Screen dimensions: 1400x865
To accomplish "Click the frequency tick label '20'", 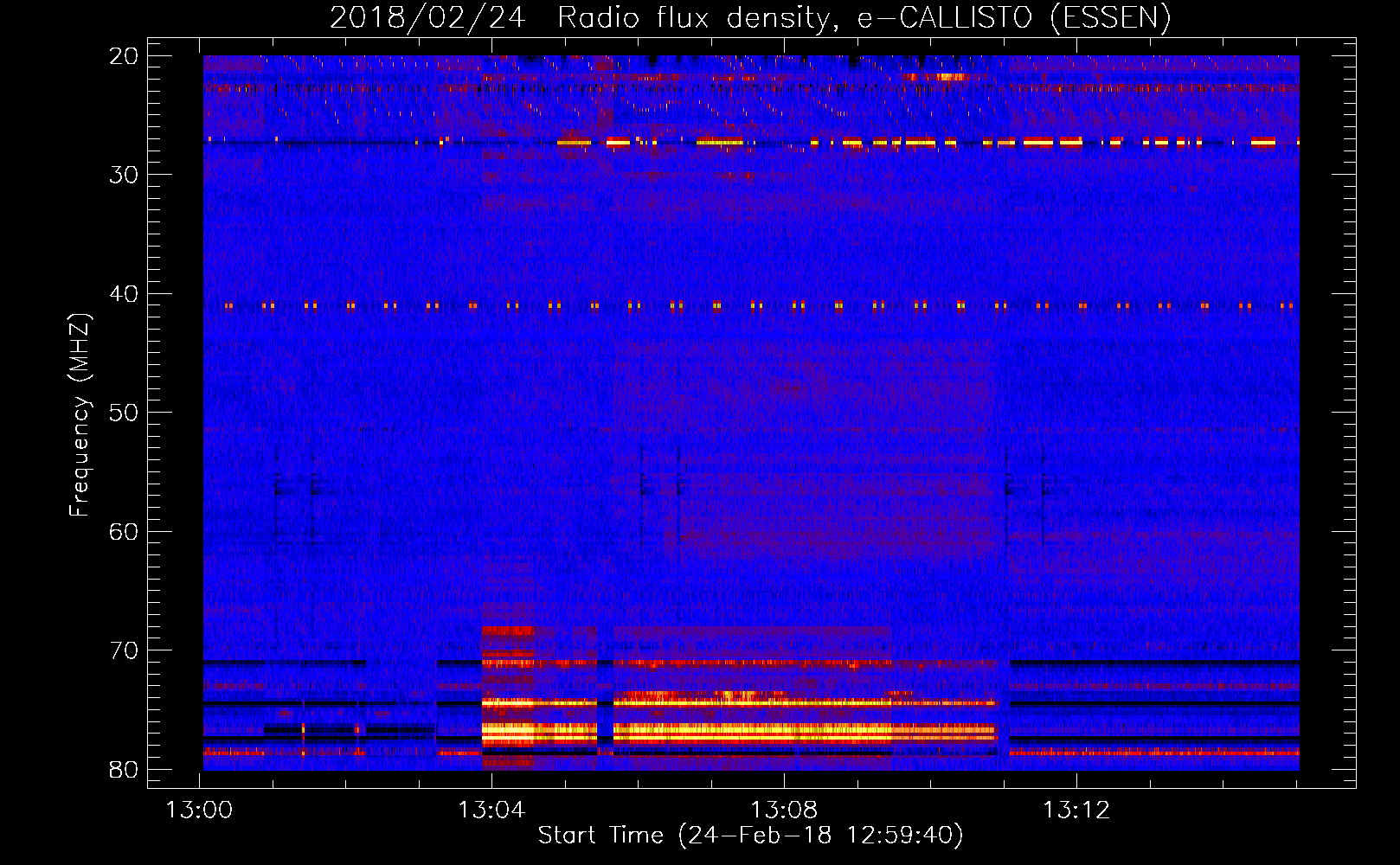I will [125, 56].
